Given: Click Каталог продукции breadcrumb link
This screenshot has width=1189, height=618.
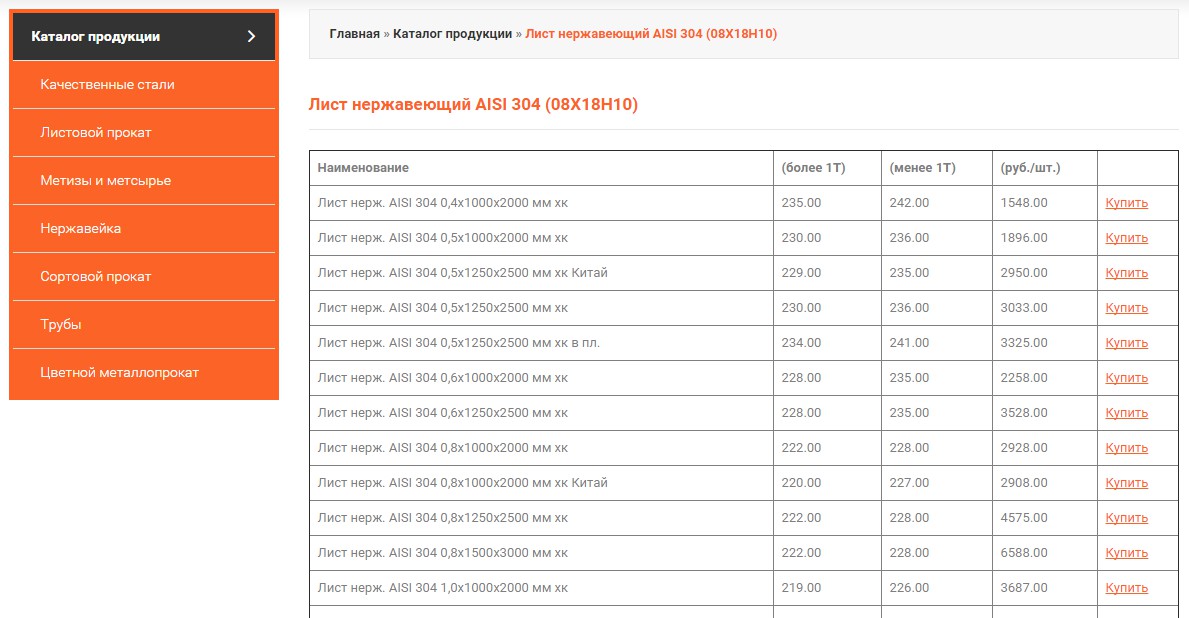Looking at the screenshot, I should coord(452,34).
